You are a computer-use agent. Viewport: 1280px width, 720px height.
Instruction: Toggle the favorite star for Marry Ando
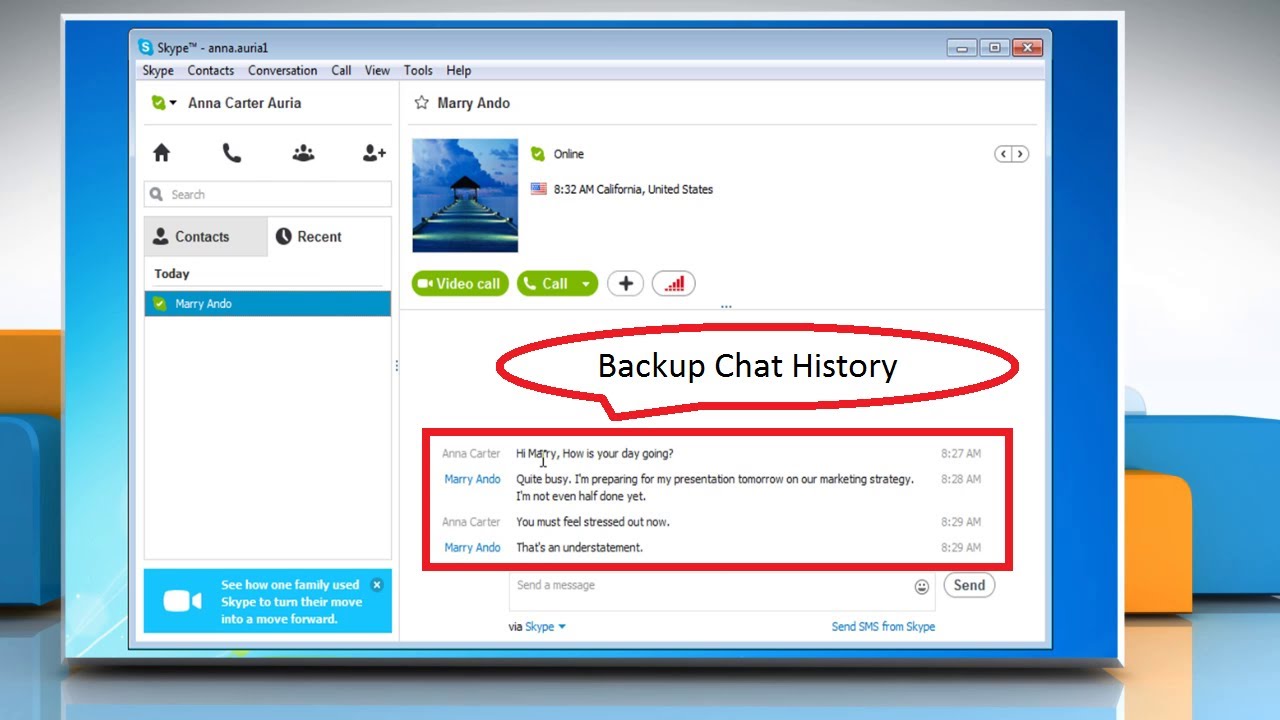tap(421, 103)
